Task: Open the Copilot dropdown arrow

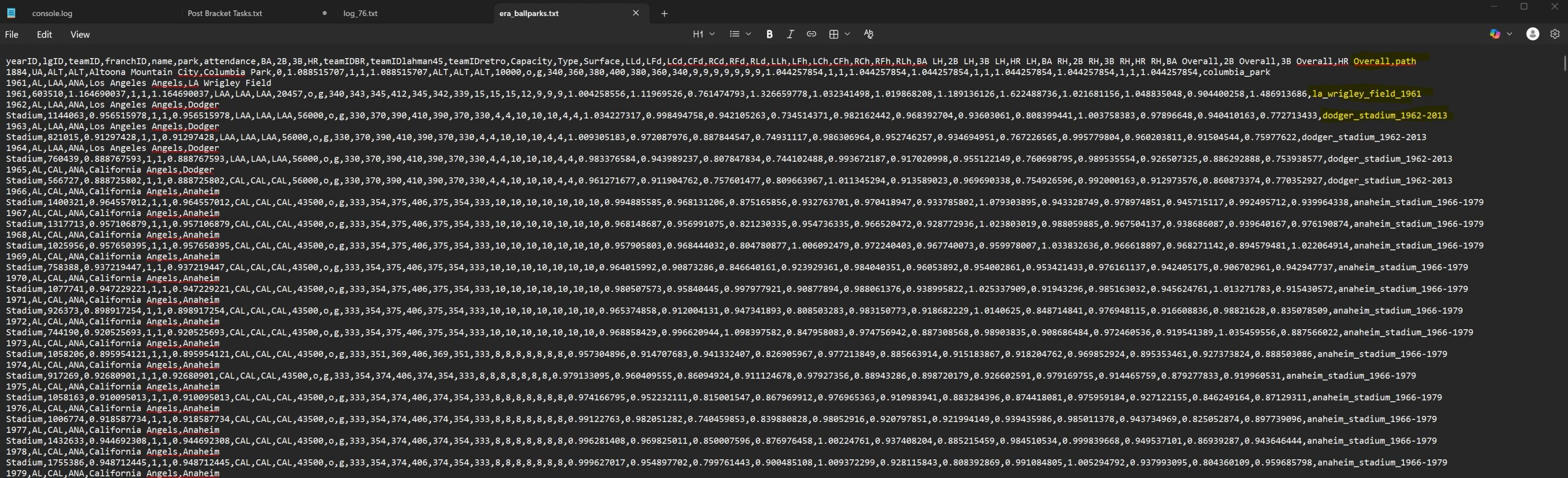Action: click(x=1509, y=34)
